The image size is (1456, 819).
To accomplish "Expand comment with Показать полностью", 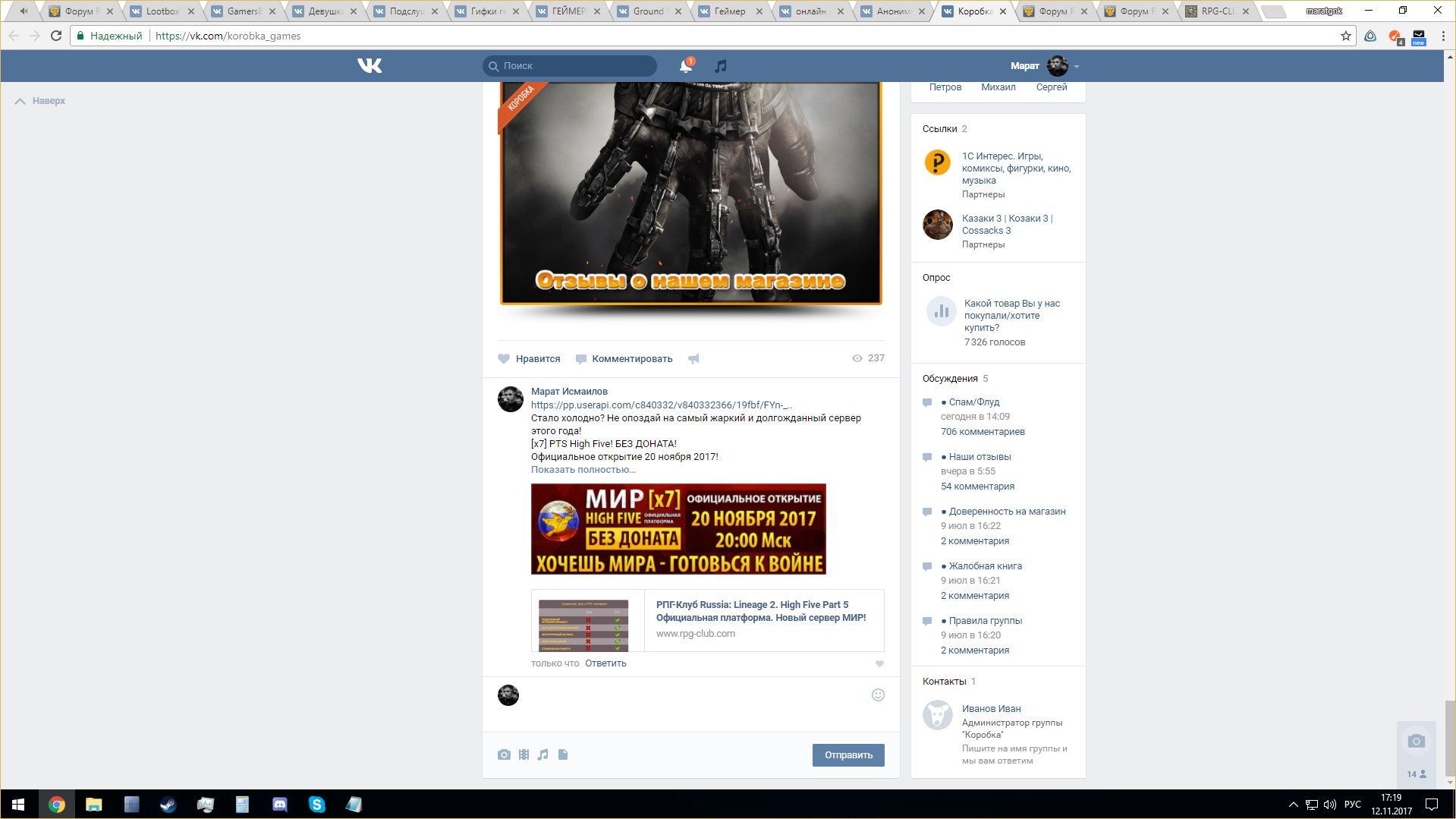I will tap(583, 470).
